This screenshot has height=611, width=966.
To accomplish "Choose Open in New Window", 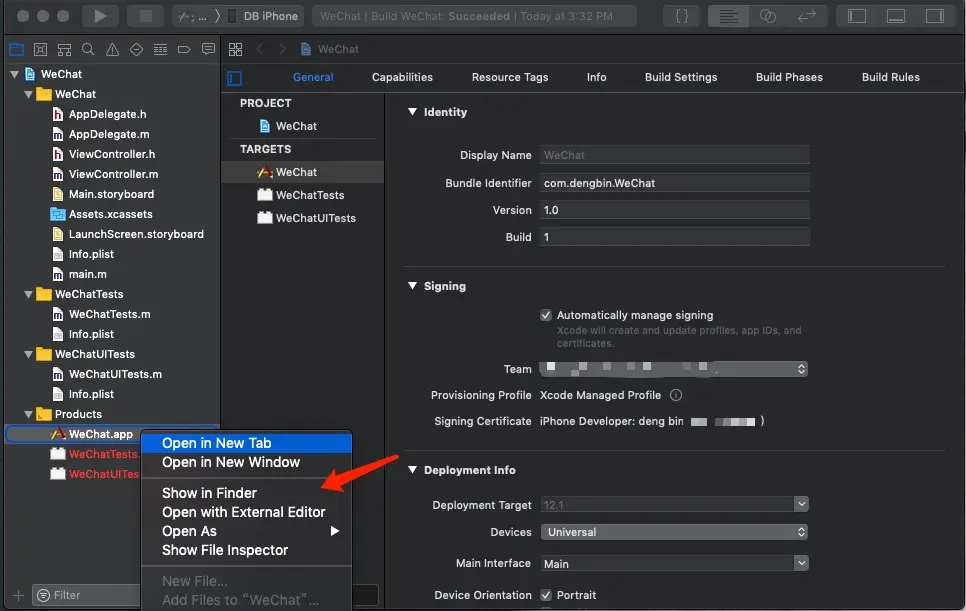I will click(246, 462).
